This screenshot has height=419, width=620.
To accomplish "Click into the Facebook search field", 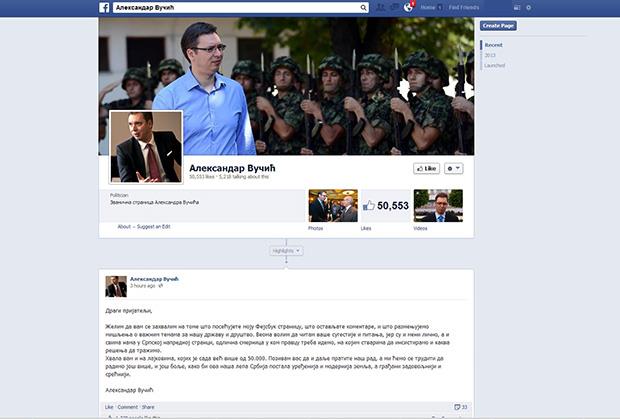I will (x=230, y=7).
